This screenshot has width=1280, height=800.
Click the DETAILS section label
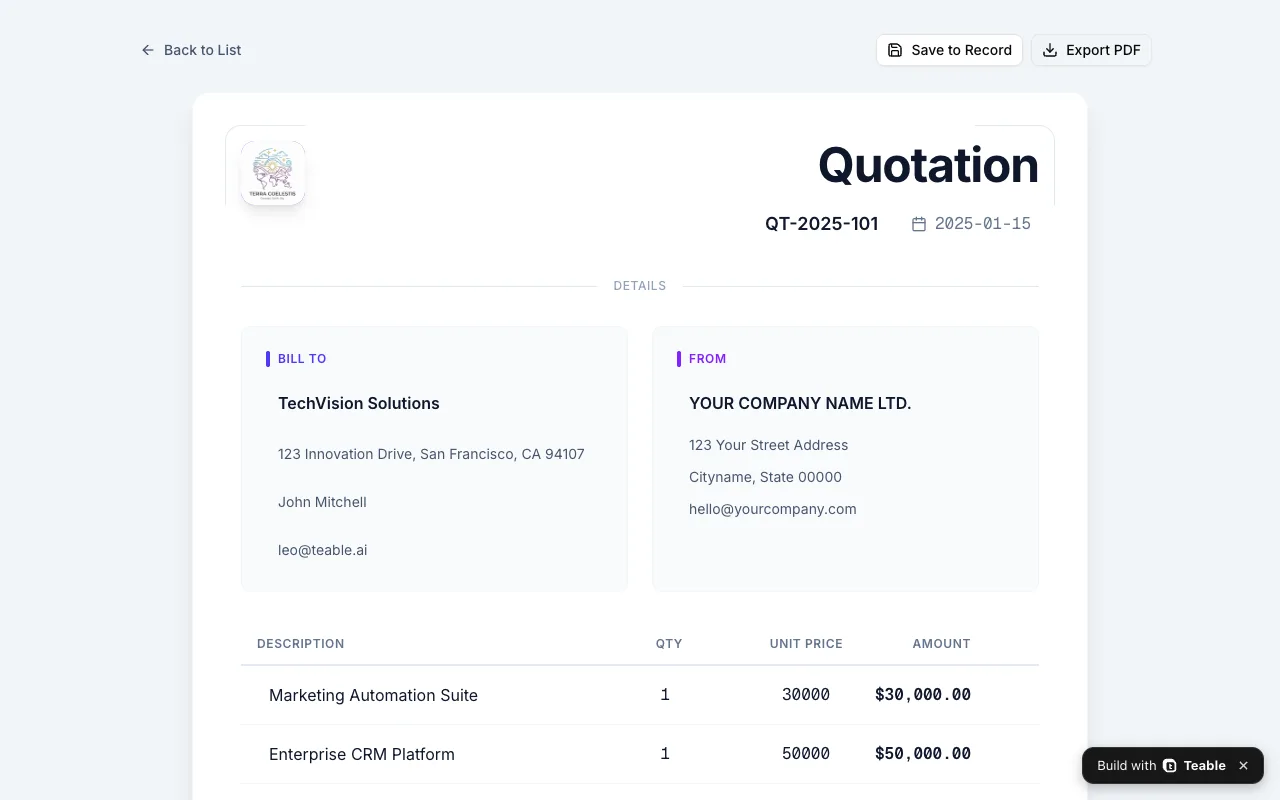click(x=640, y=286)
